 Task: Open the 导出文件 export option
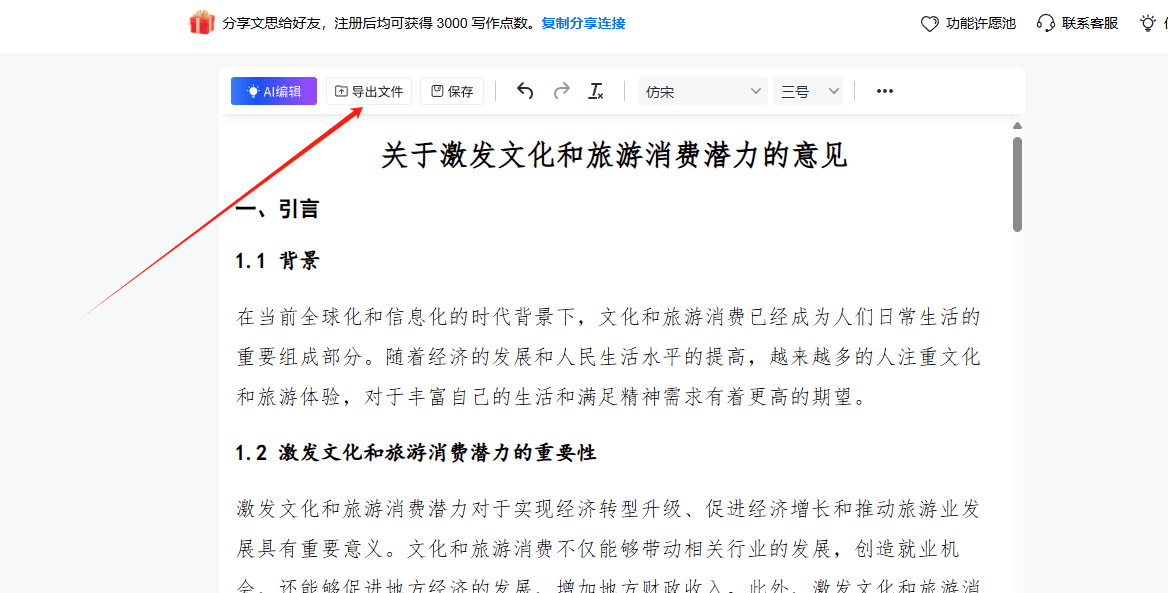[369, 91]
